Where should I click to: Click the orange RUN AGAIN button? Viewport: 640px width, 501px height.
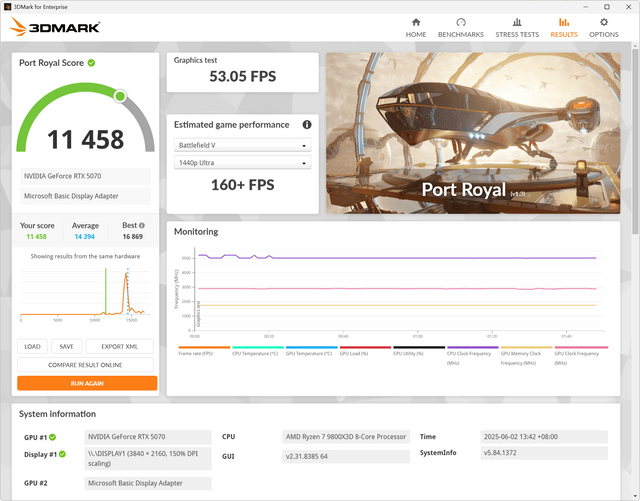click(87, 383)
